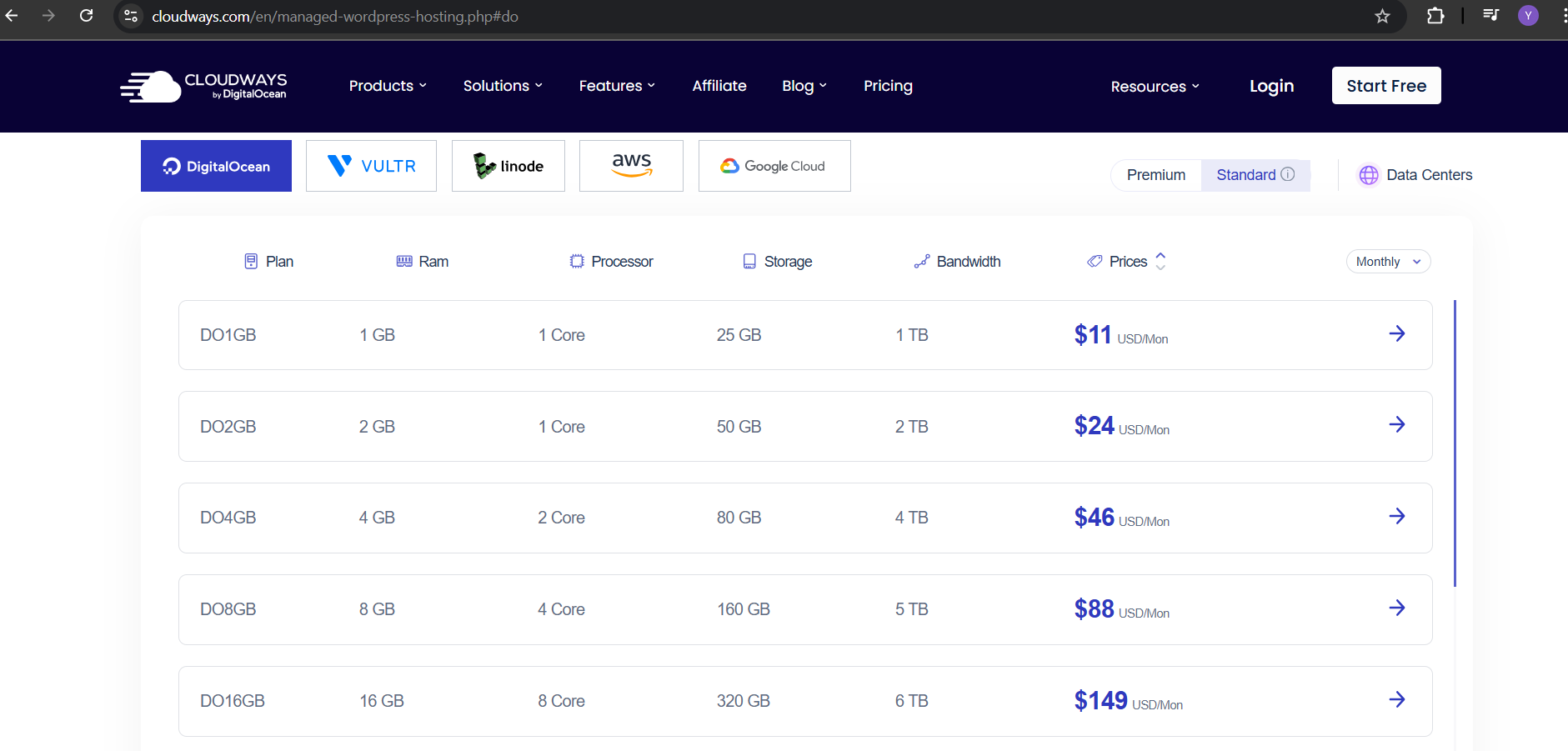Select the Vultr provider tab

[371, 166]
